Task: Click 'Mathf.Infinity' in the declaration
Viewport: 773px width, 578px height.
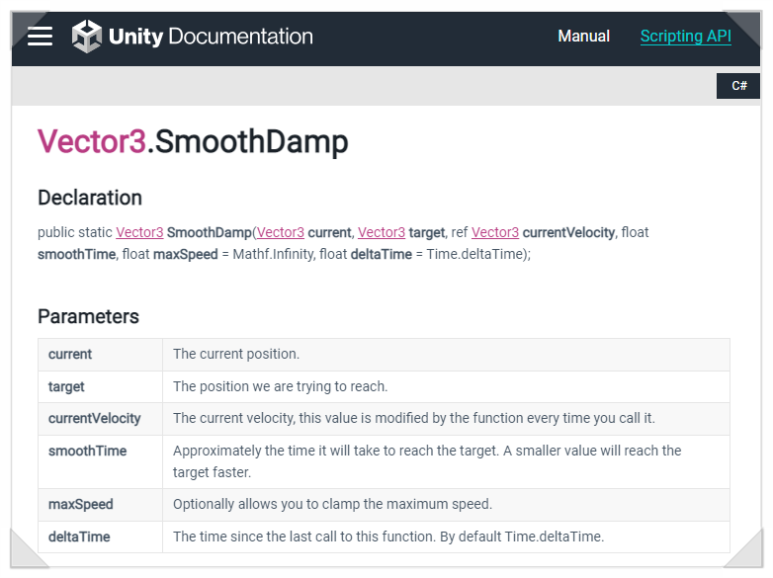Action: click(273, 254)
